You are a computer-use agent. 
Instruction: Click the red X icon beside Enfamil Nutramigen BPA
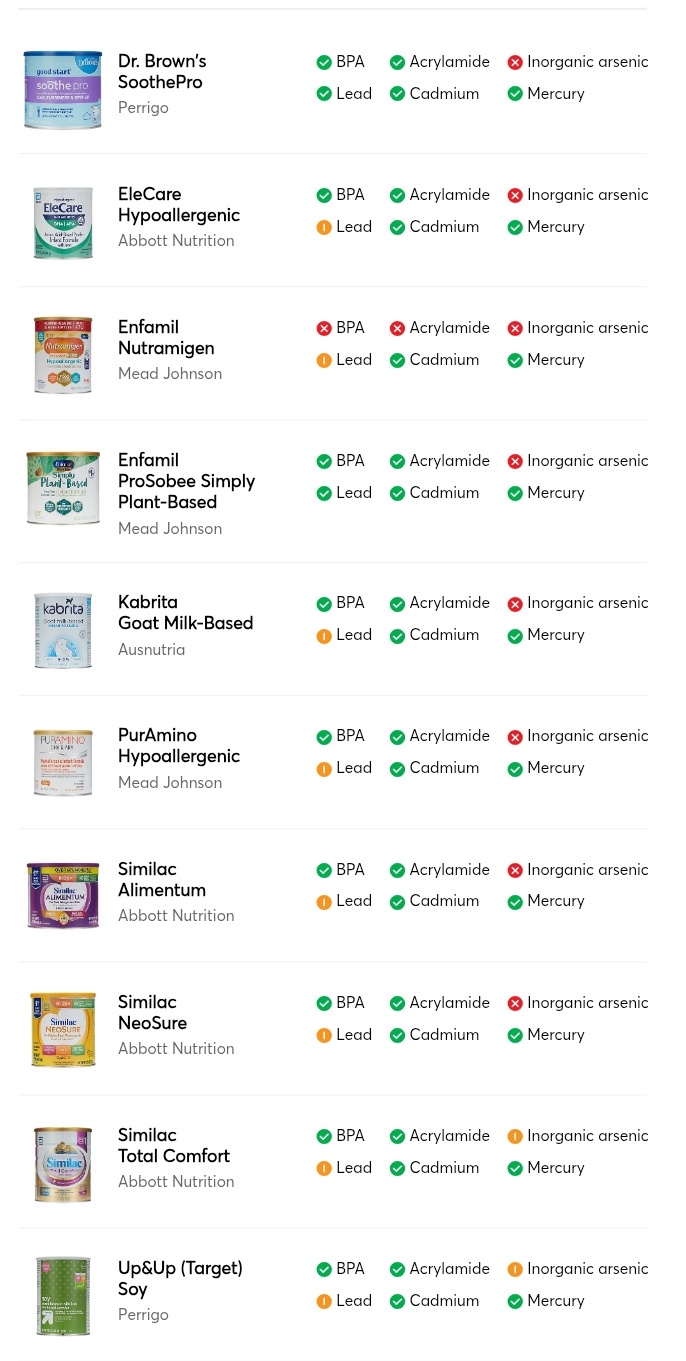point(324,329)
